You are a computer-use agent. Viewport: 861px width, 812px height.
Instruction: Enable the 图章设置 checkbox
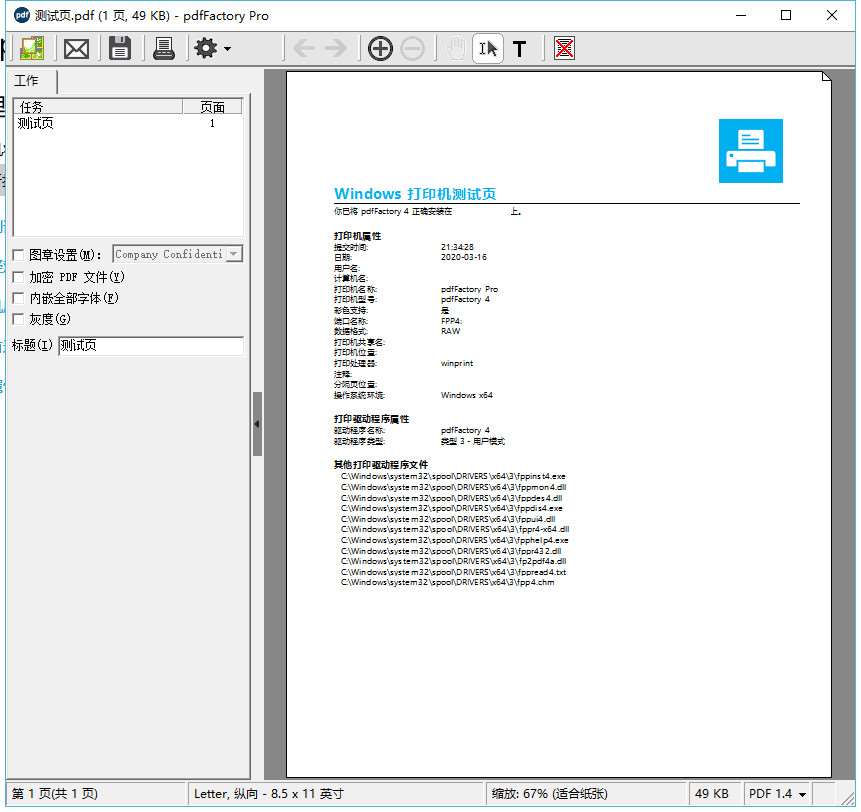click(x=18, y=255)
